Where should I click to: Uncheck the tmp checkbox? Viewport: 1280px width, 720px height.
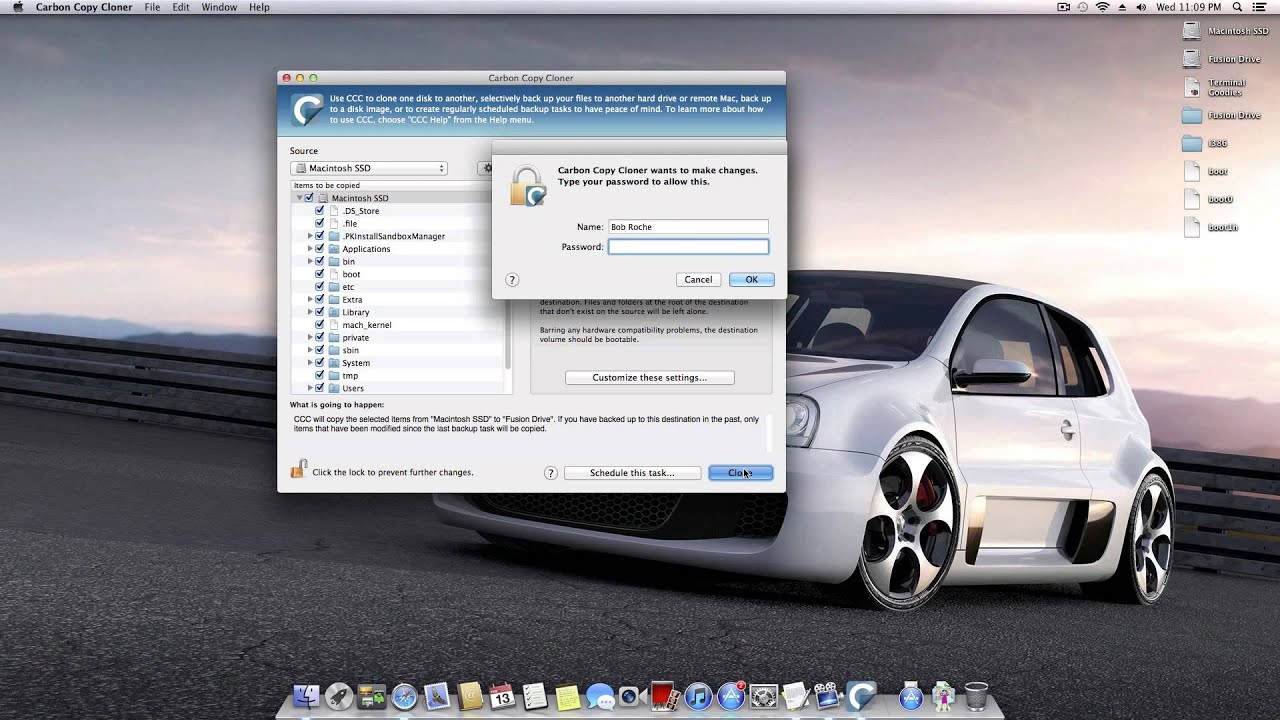coord(320,376)
